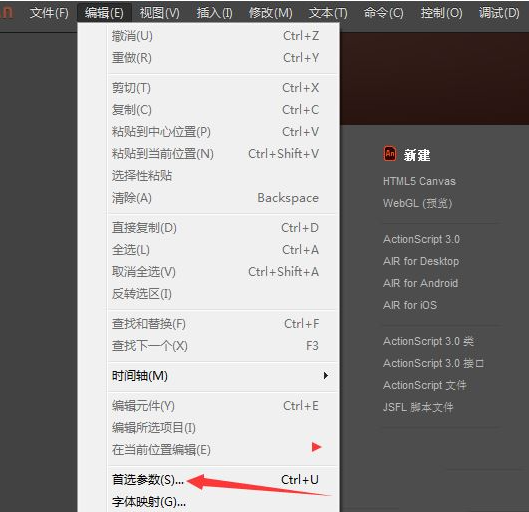The image size is (529, 512).
Task: Create new AIR for Android document
Action: (x=420, y=283)
